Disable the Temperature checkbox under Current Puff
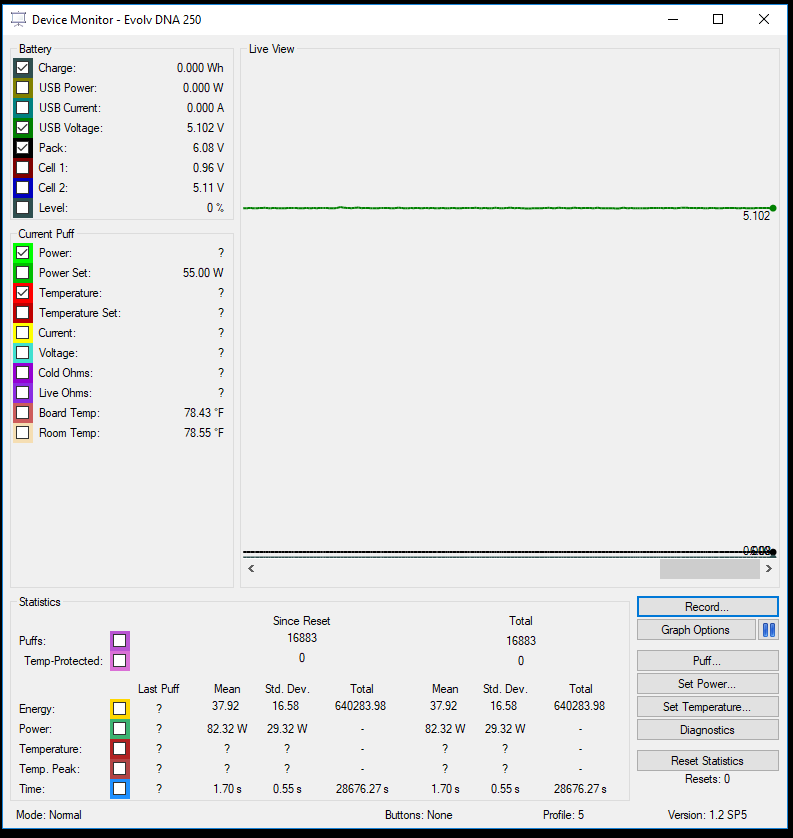 (22, 293)
